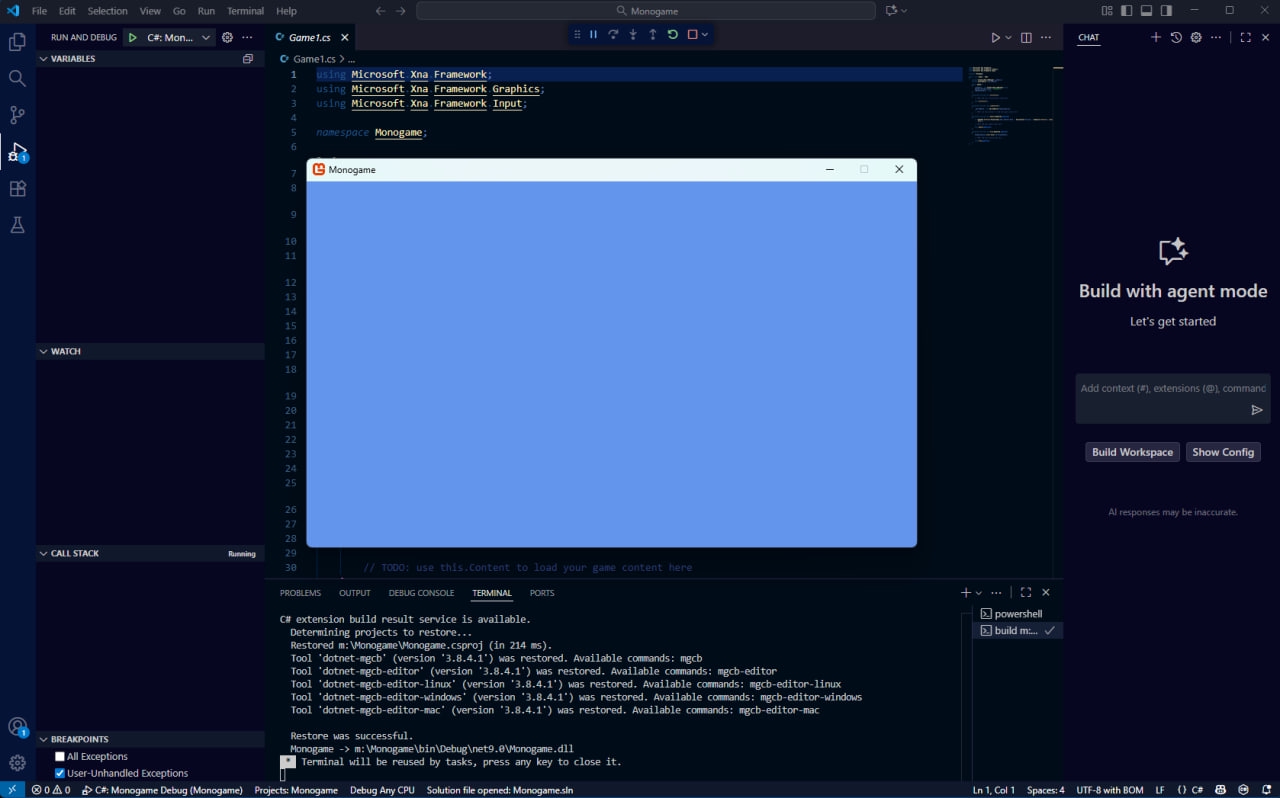Open the Extensions view icon

[x=16, y=188]
